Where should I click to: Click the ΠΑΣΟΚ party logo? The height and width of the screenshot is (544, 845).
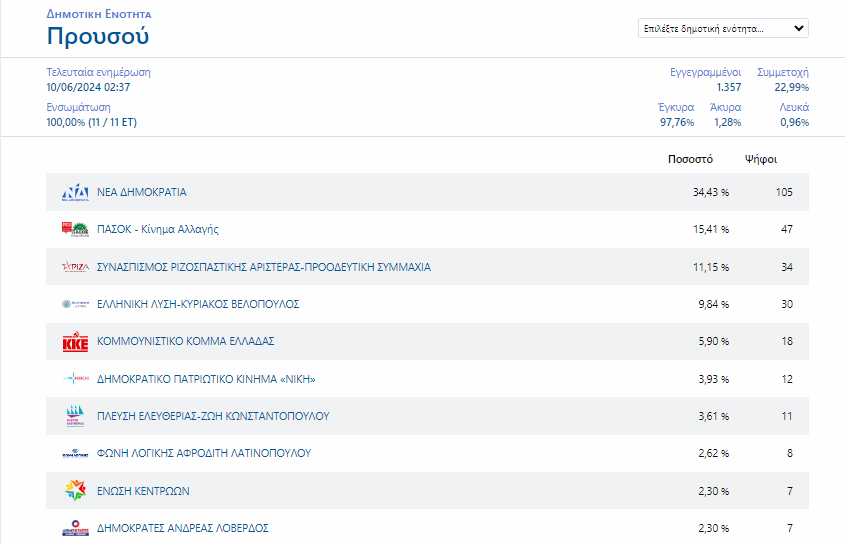(x=75, y=229)
